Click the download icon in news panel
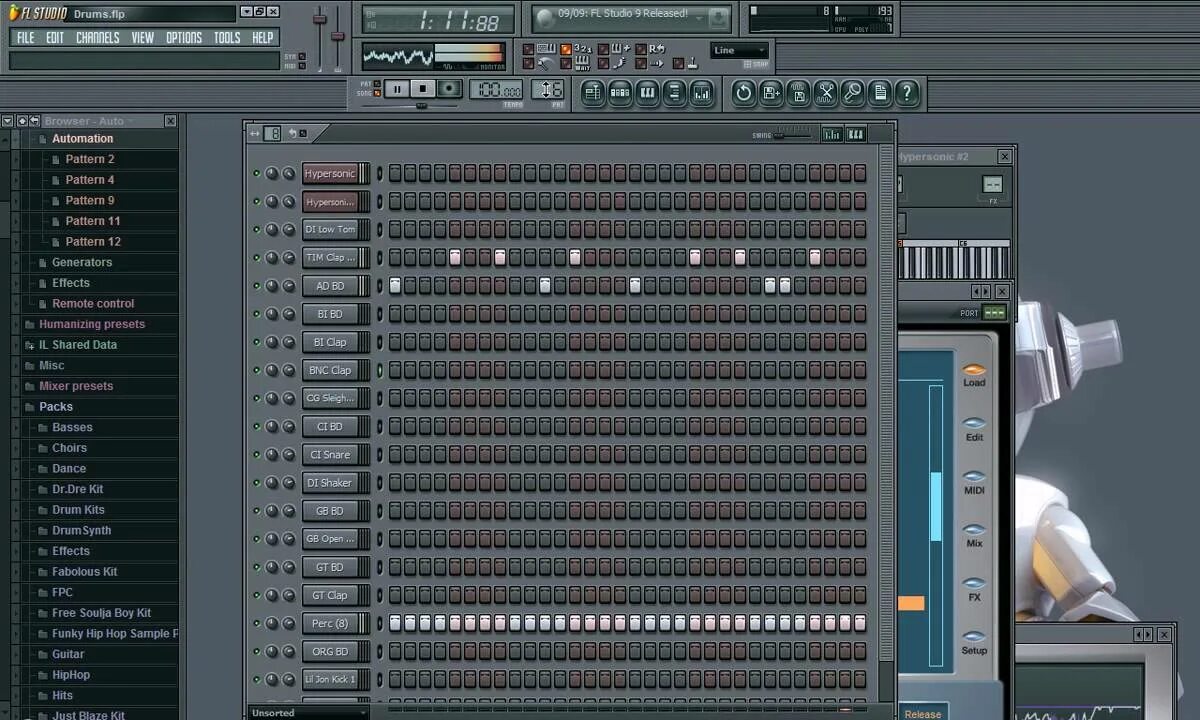Viewport: 1200px width, 720px height. [x=718, y=18]
